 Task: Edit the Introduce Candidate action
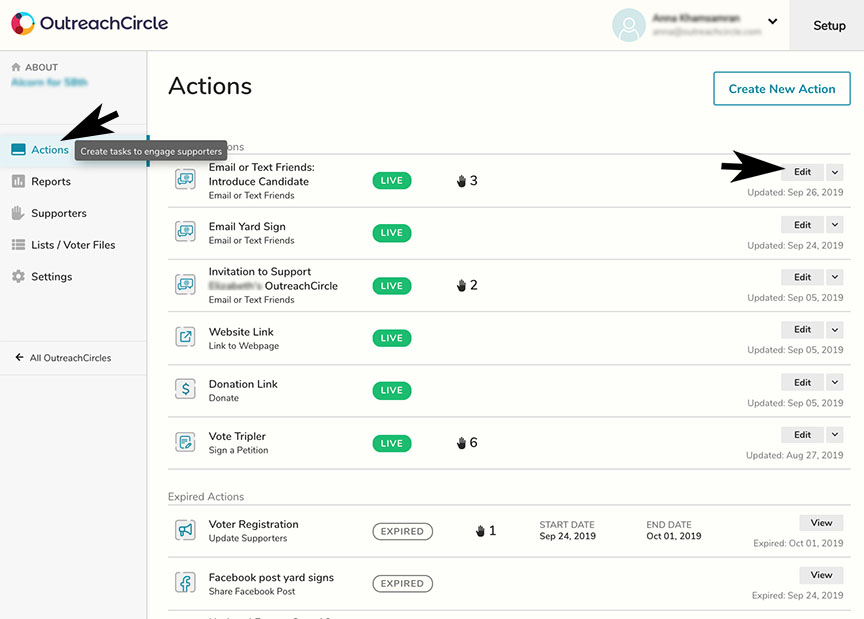pos(802,172)
